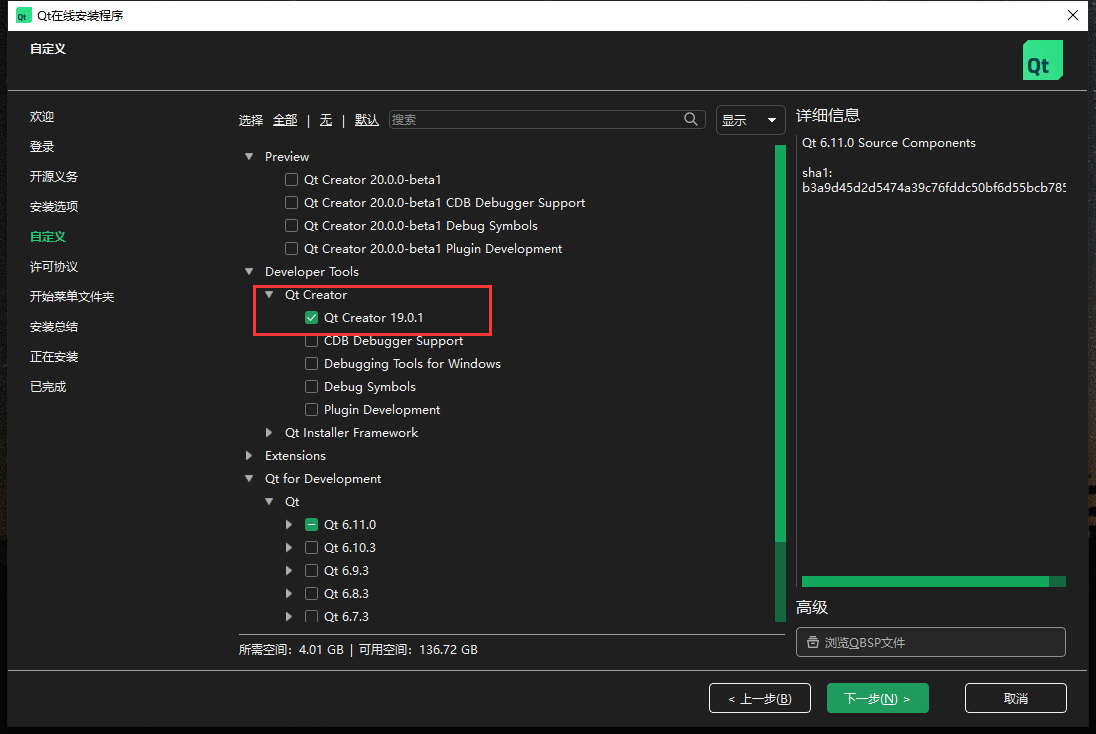1096x734 pixels.
Task: Expand the Qt 6.10.3 node arrow
Action: point(289,547)
